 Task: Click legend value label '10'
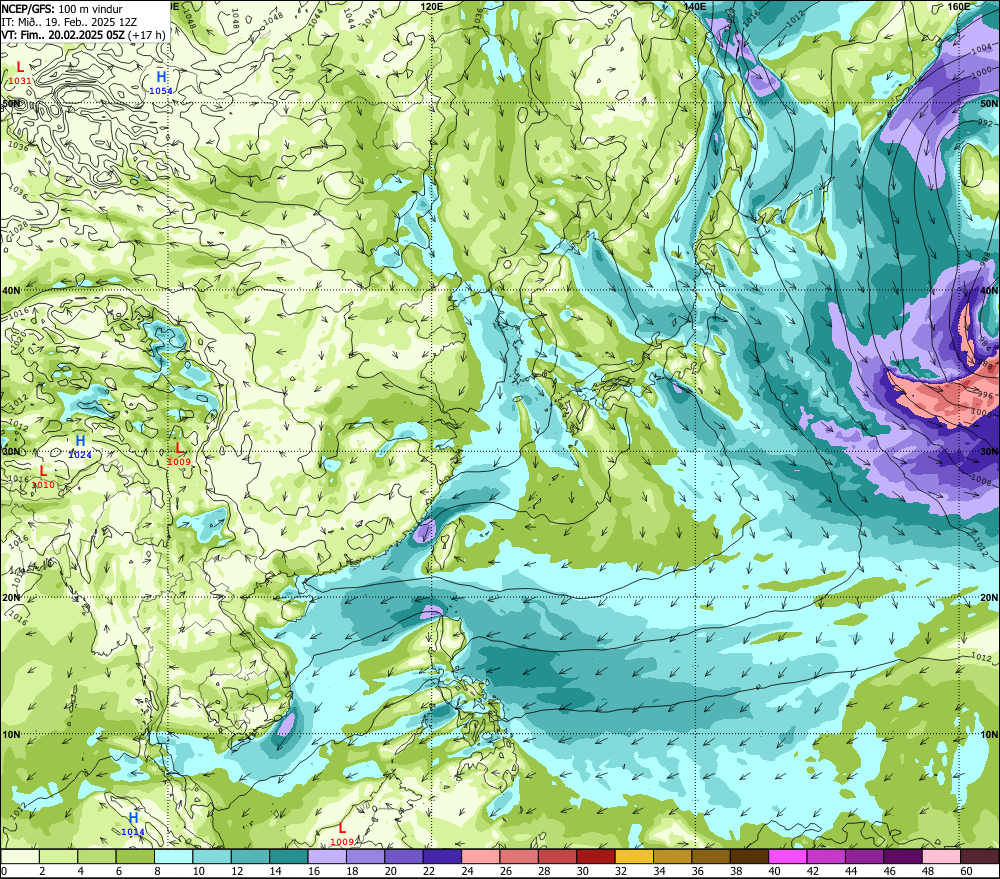(199, 871)
